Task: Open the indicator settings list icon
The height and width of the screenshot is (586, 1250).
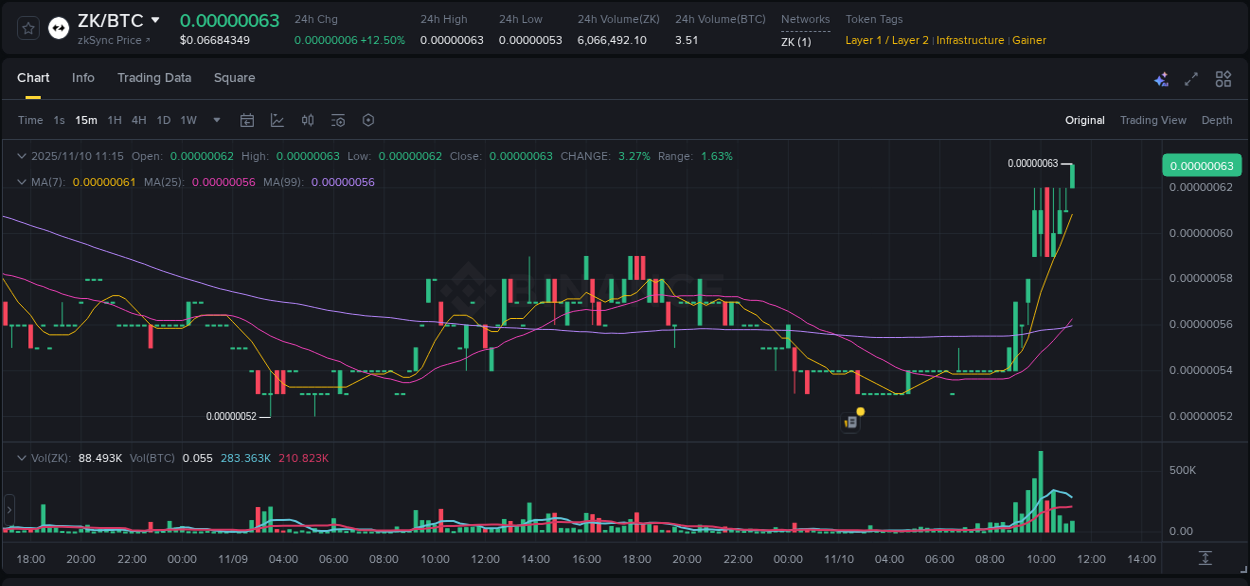Action: pyautogui.click(x=337, y=120)
